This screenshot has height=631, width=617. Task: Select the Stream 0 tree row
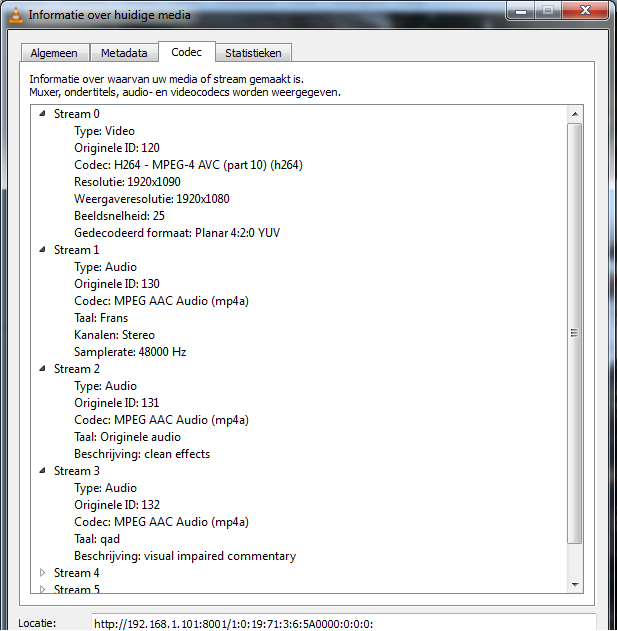(x=77, y=114)
